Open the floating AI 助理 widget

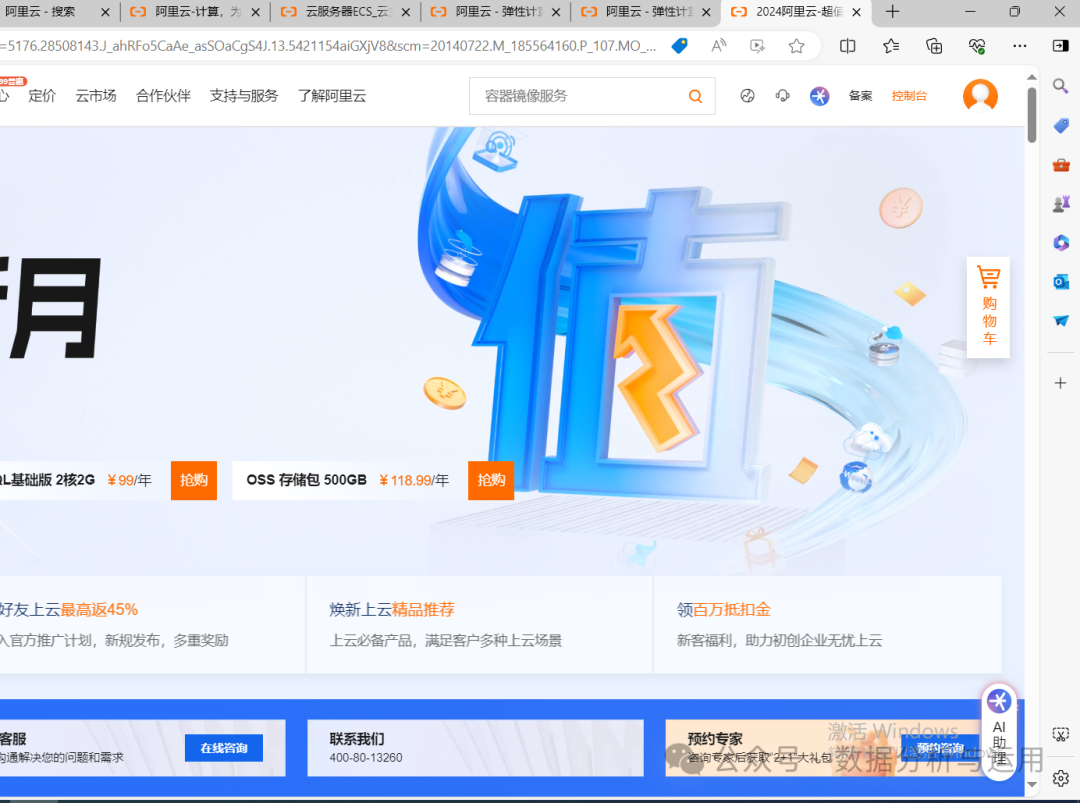(x=999, y=731)
